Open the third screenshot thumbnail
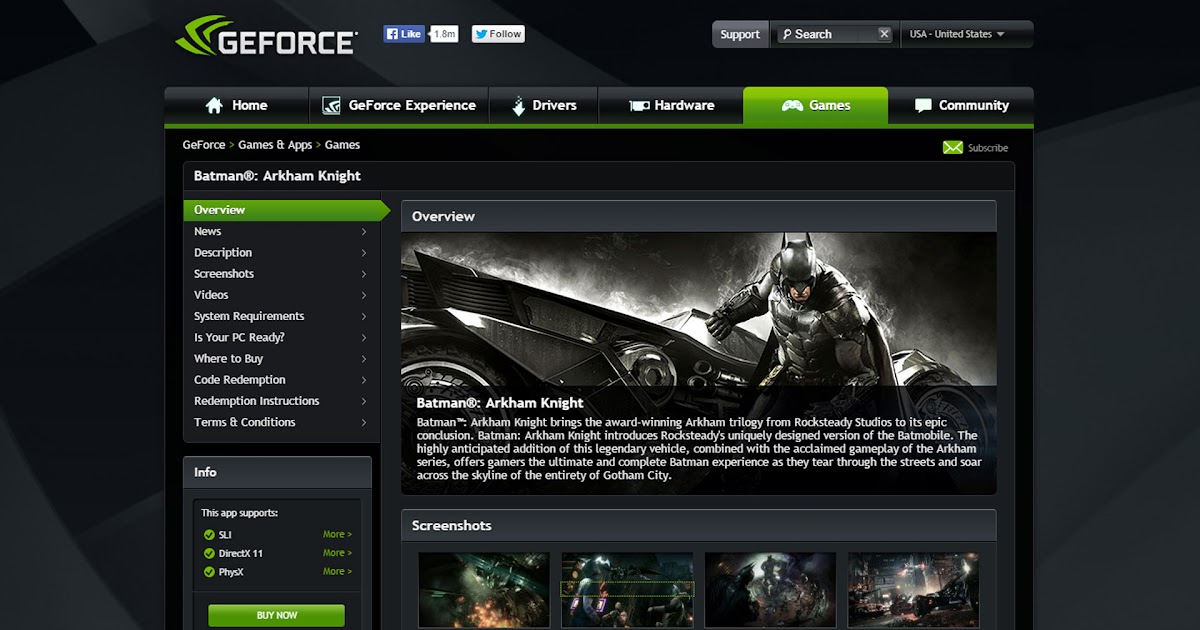 770,590
